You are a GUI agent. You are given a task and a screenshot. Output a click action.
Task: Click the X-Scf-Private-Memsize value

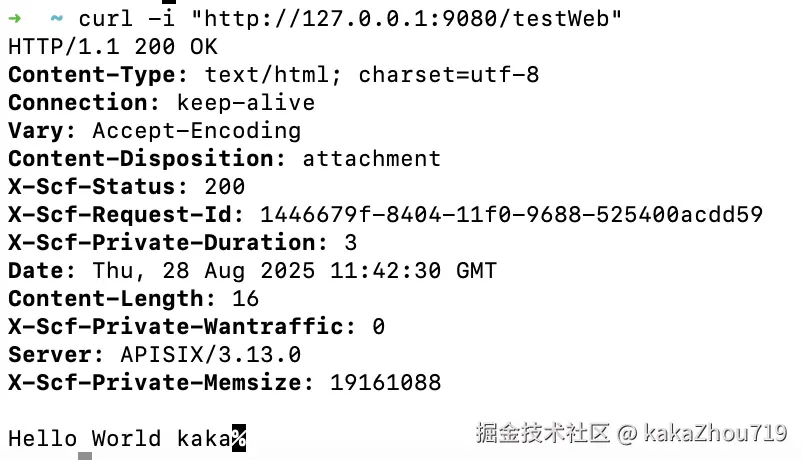coord(385,383)
